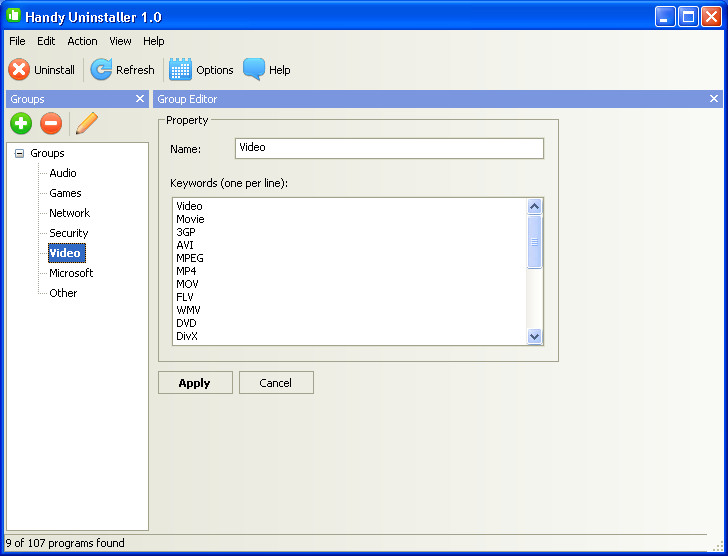Click the AVI keyword line
728x556 pixels.
(x=185, y=245)
